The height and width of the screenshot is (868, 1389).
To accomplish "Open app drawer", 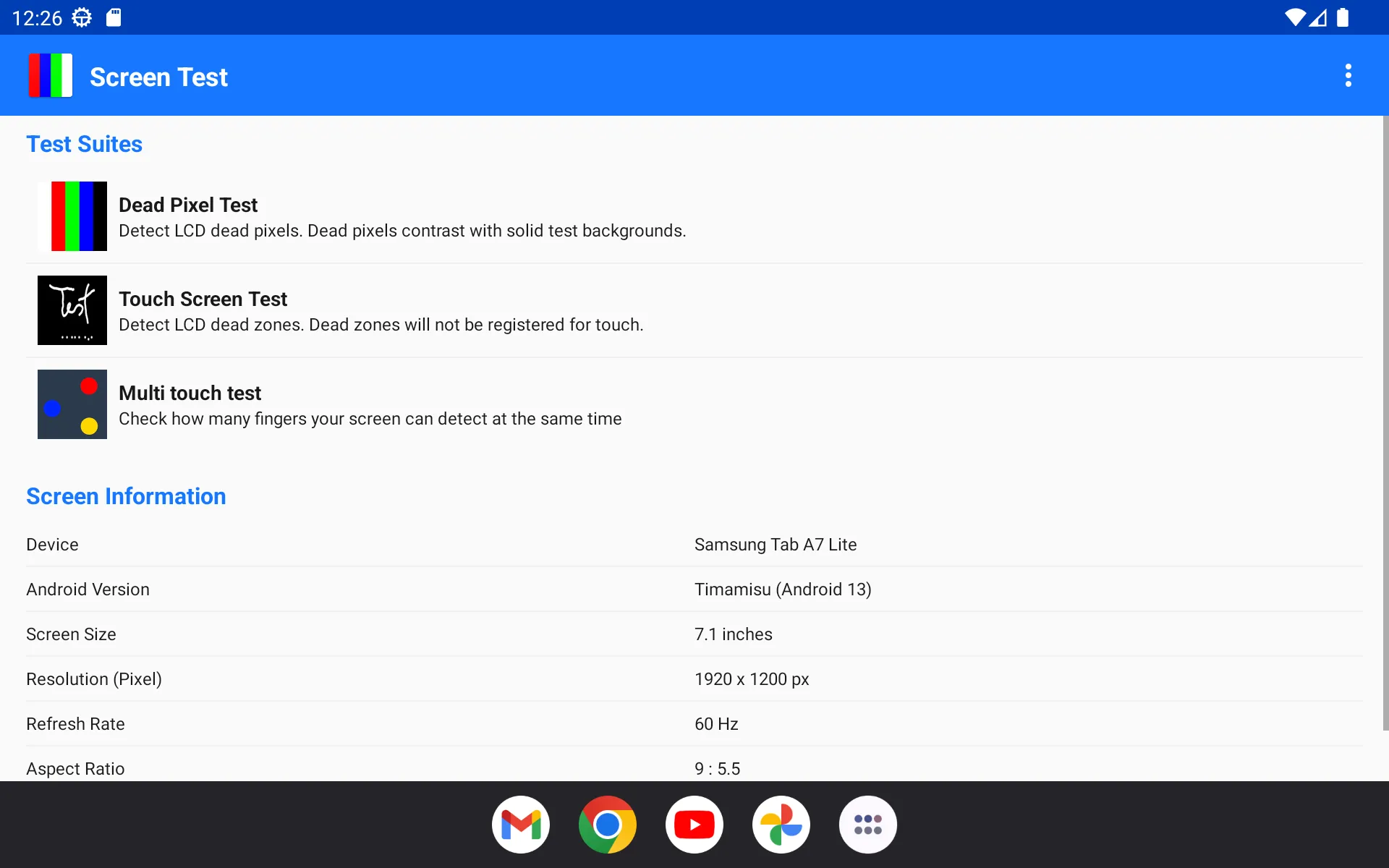I will point(867,824).
